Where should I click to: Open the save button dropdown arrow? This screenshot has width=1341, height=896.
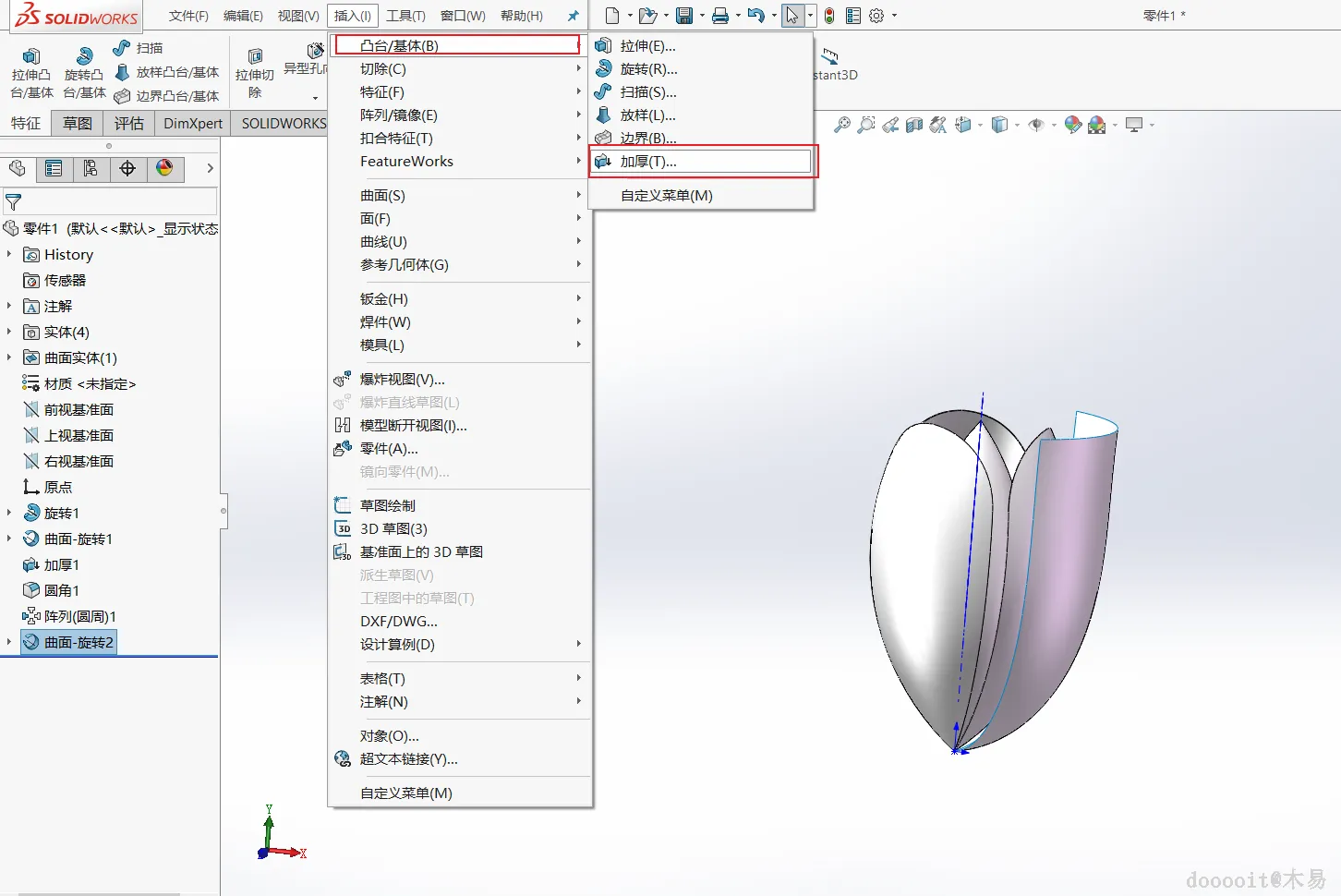[702, 16]
